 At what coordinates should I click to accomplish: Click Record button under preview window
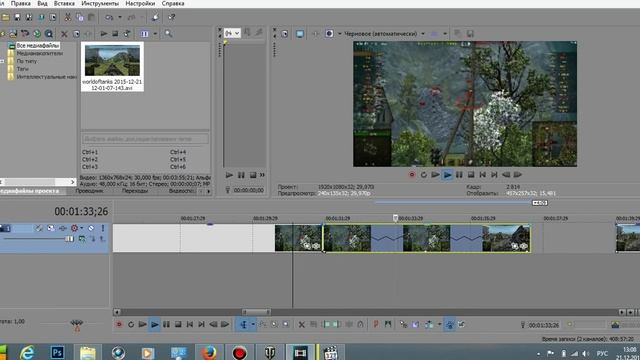tap(412, 175)
